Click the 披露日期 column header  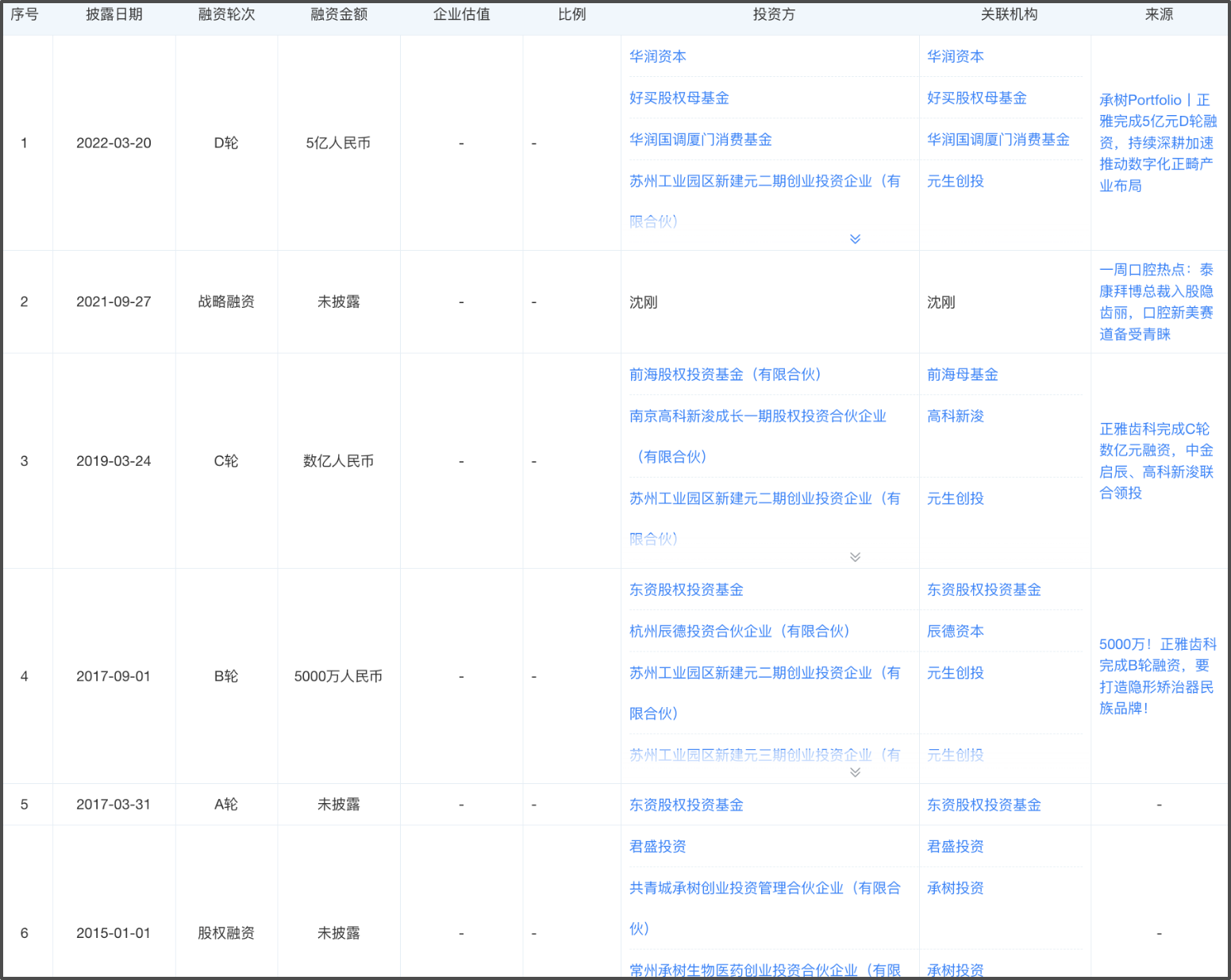pos(113,13)
